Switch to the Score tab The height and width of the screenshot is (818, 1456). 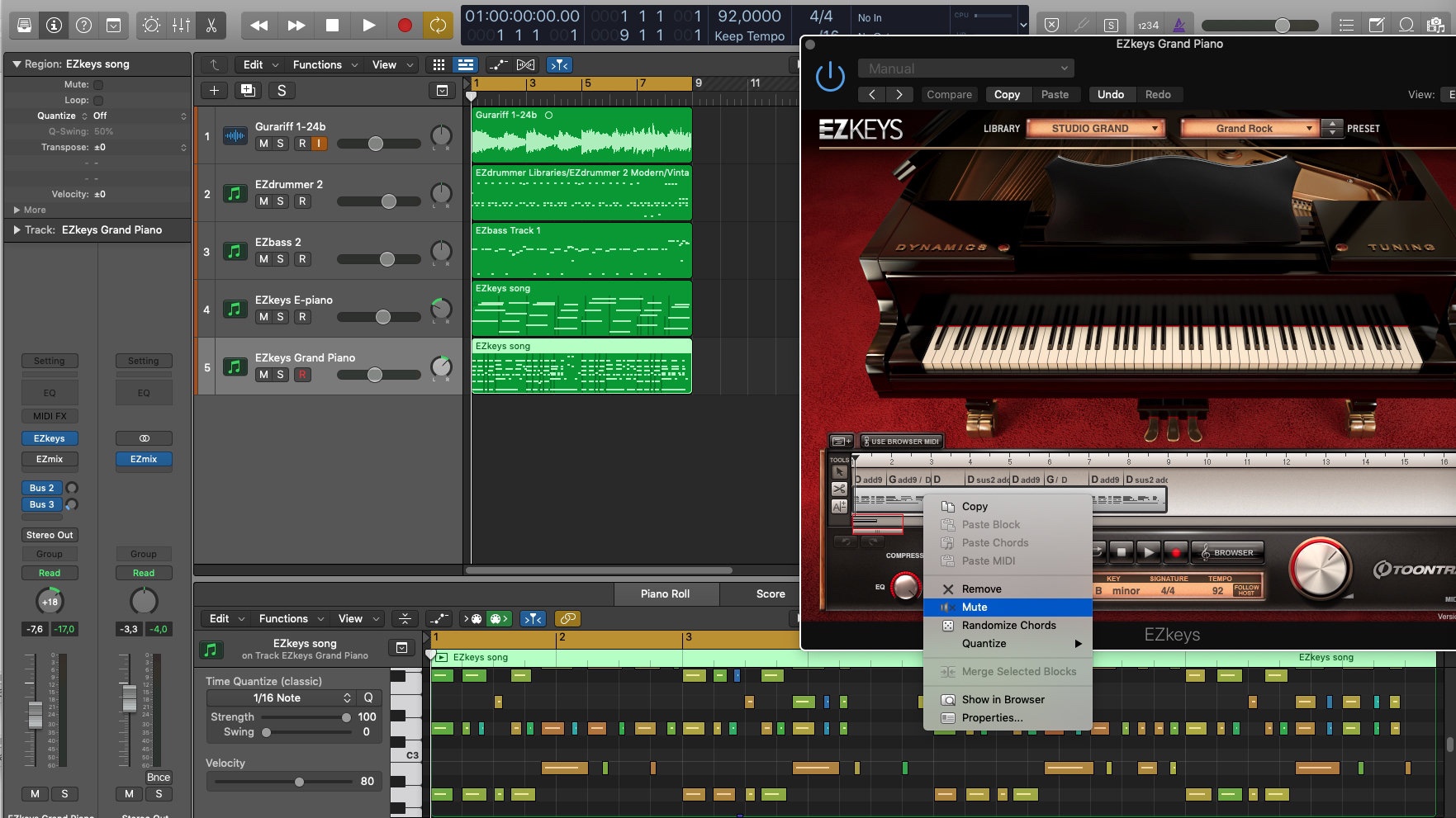[770, 594]
